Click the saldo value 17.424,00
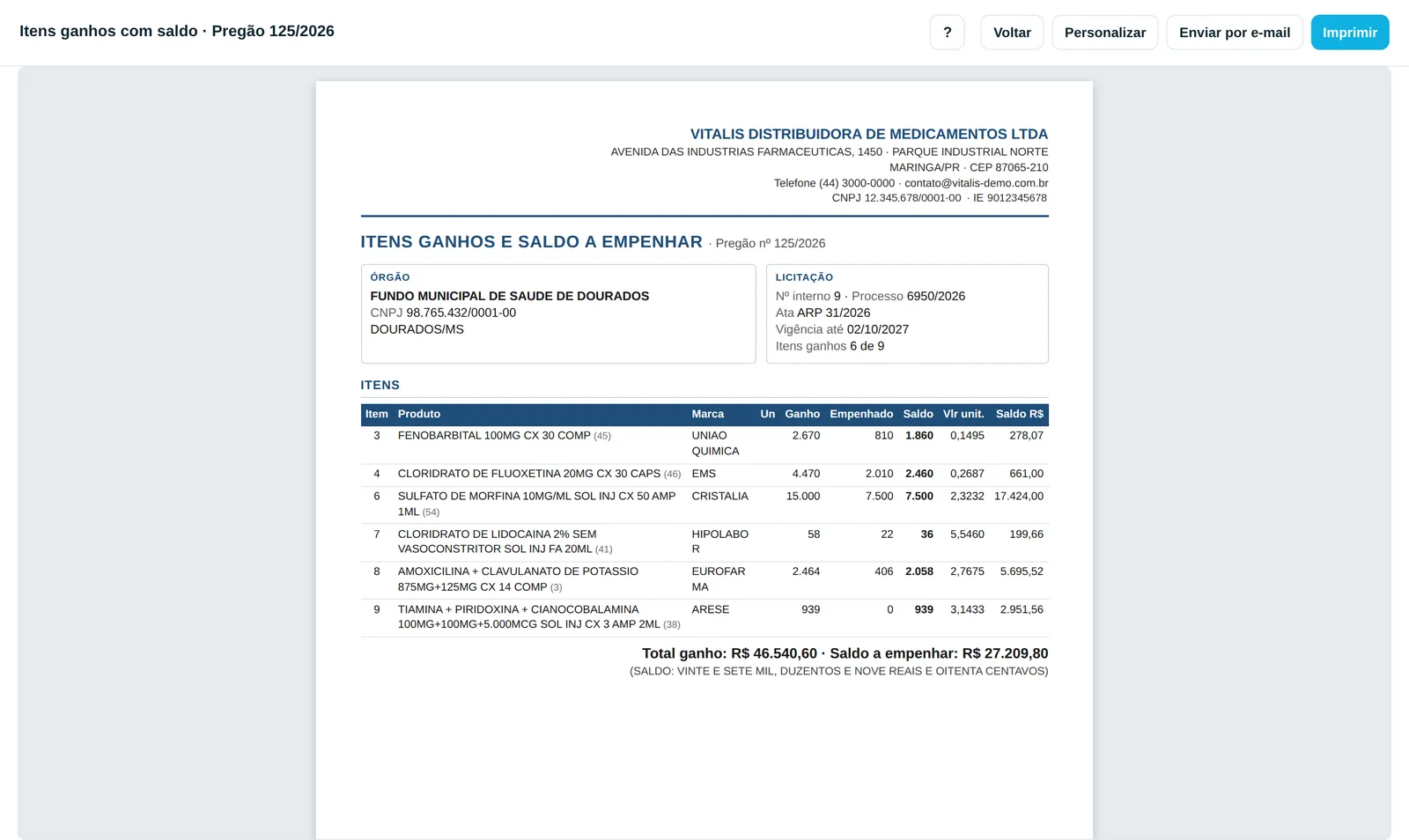 pyautogui.click(x=1019, y=497)
